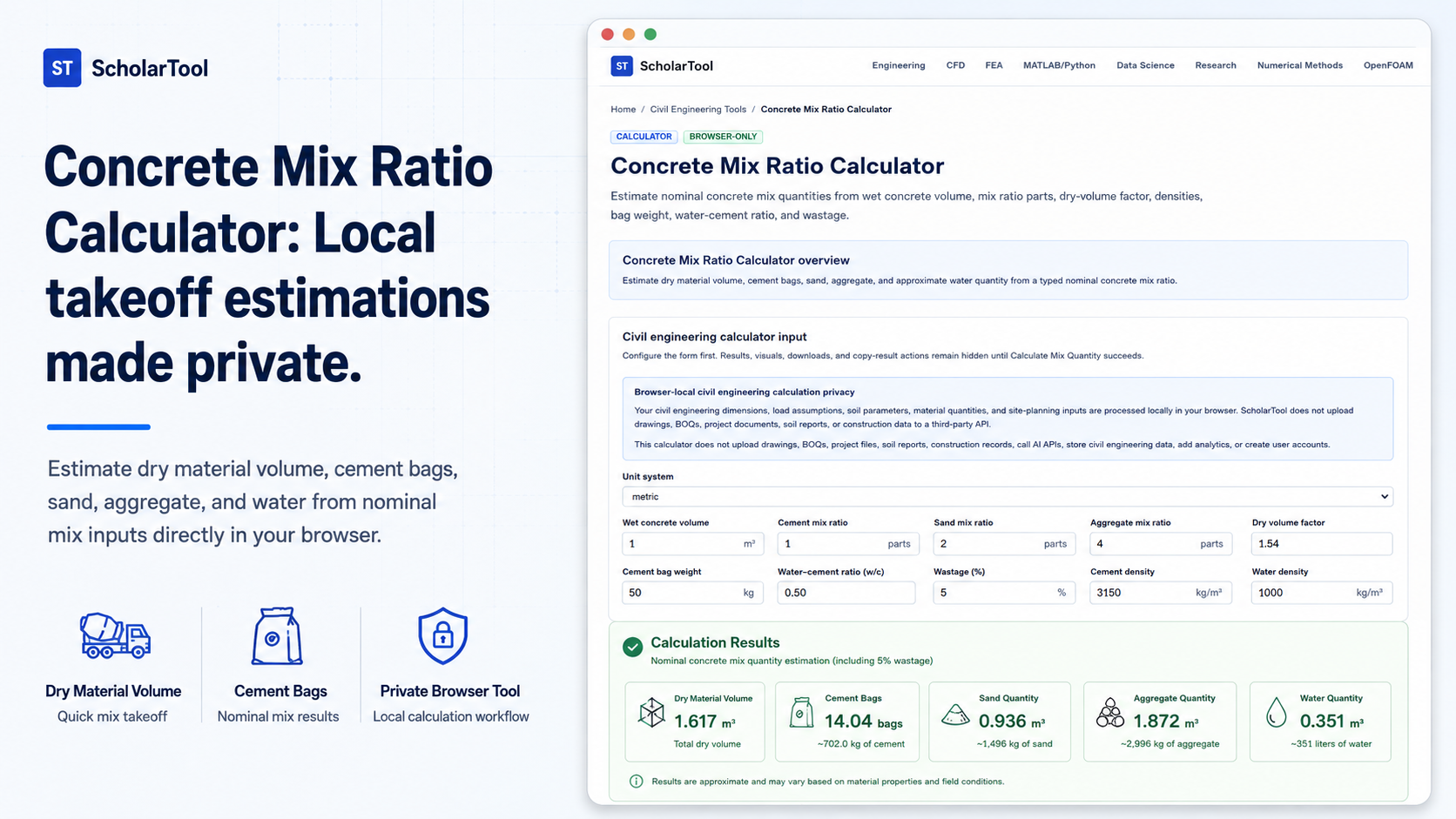Viewport: 1456px width, 819px height.
Task: Open the MATLAB/Python nav item
Action: (1059, 65)
